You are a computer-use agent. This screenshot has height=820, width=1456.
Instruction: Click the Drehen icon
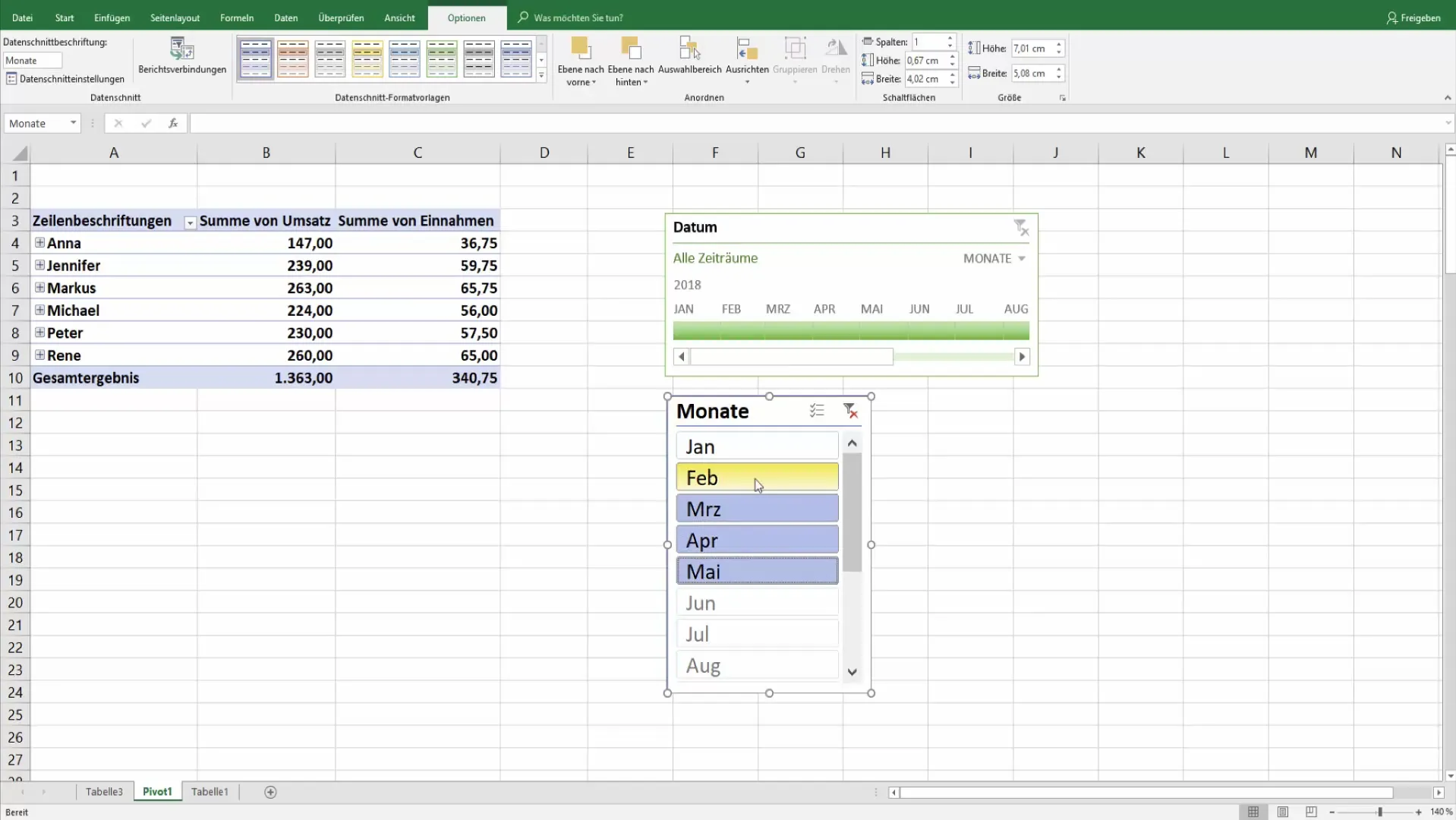click(836, 49)
